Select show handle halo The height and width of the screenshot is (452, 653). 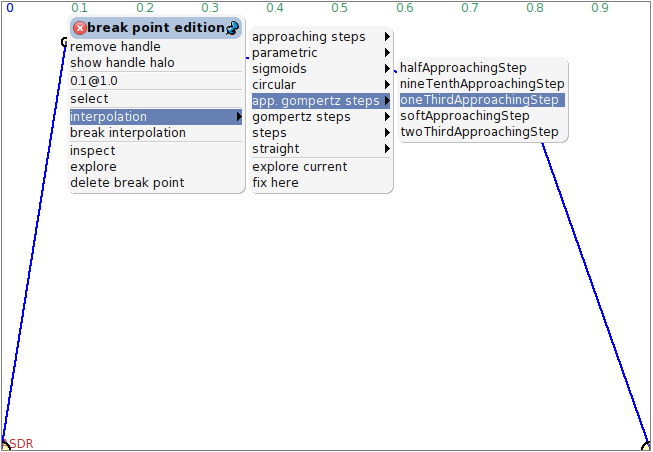tap(156, 63)
